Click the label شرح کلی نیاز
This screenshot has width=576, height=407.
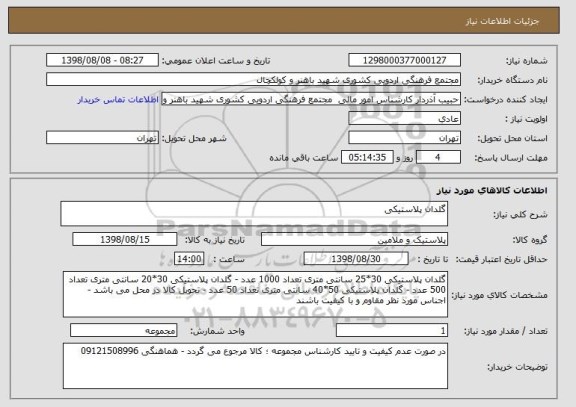click(x=520, y=215)
